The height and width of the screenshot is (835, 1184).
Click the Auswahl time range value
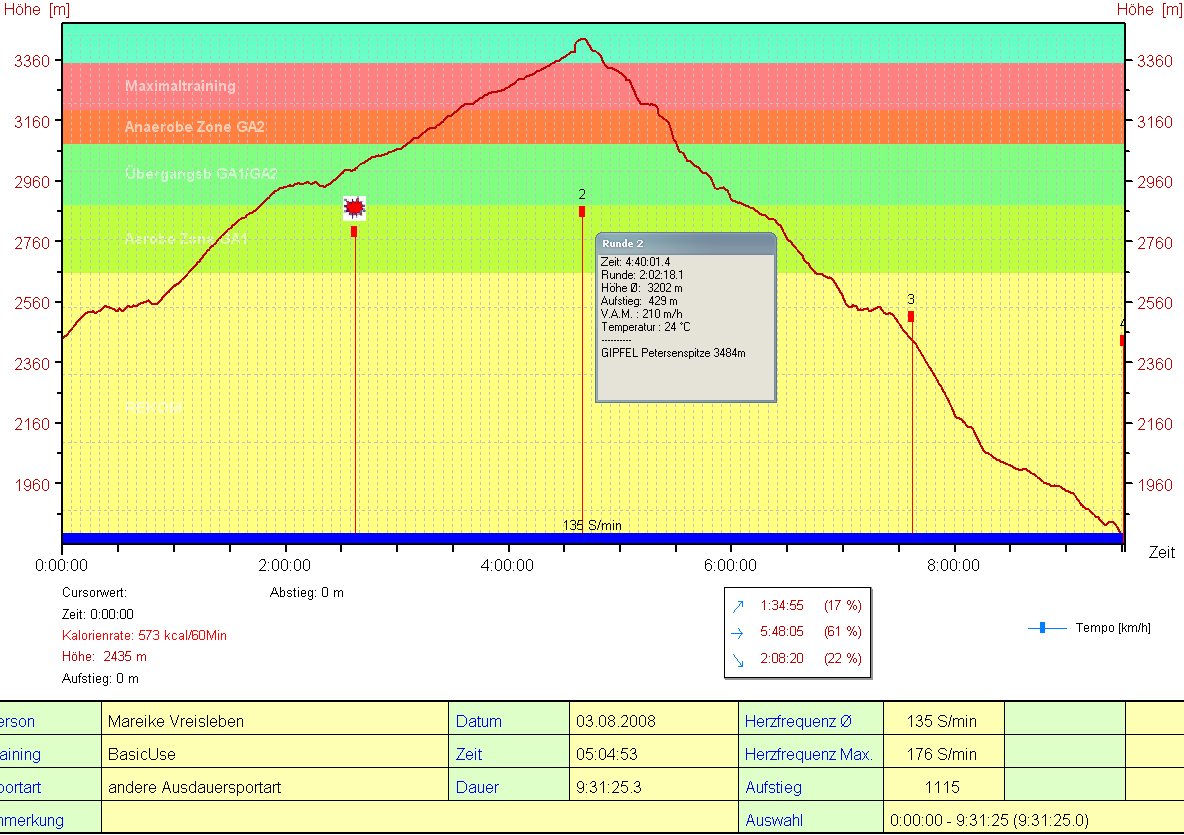988,820
